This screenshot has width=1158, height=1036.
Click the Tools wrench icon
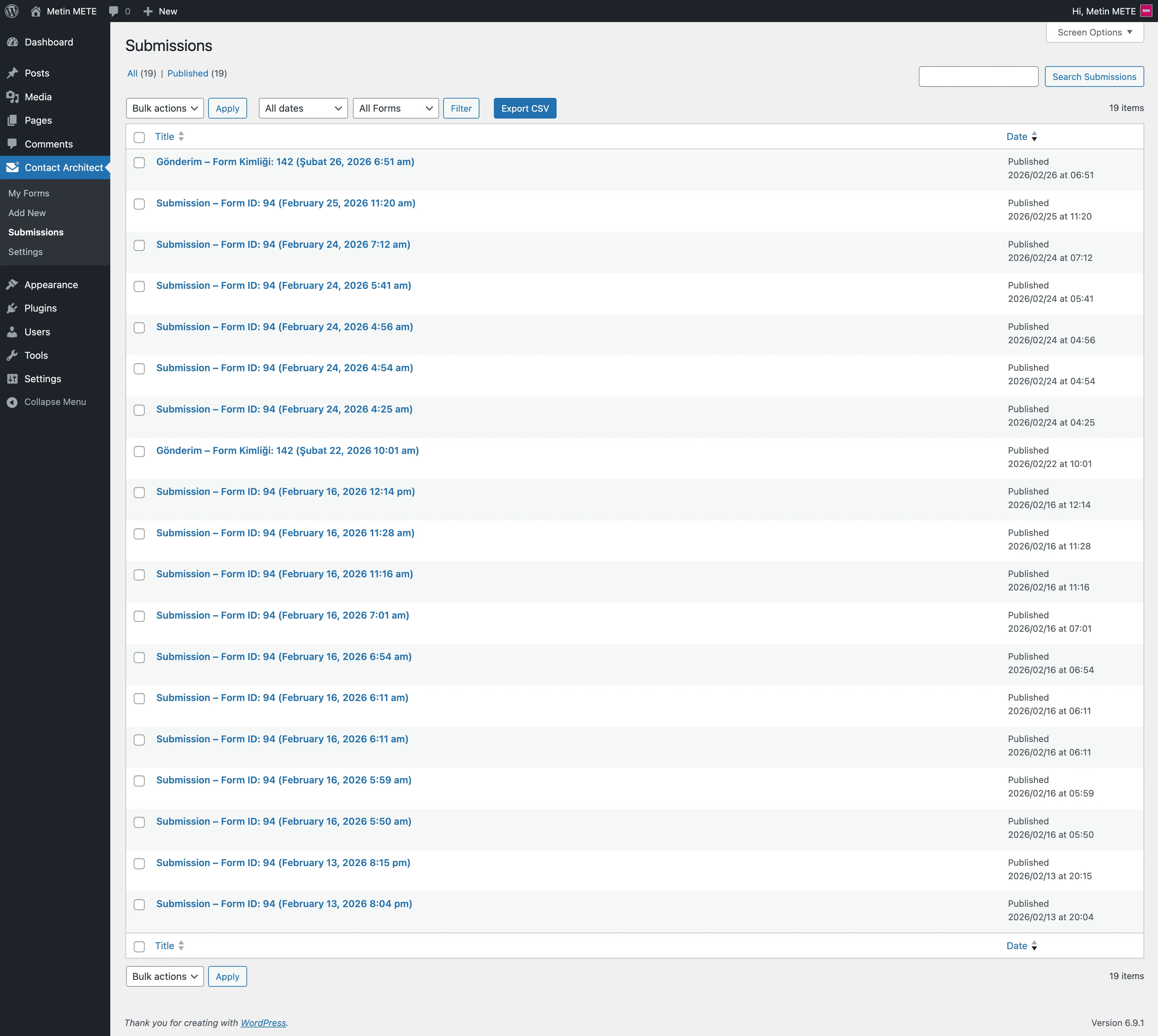click(12, 355)
